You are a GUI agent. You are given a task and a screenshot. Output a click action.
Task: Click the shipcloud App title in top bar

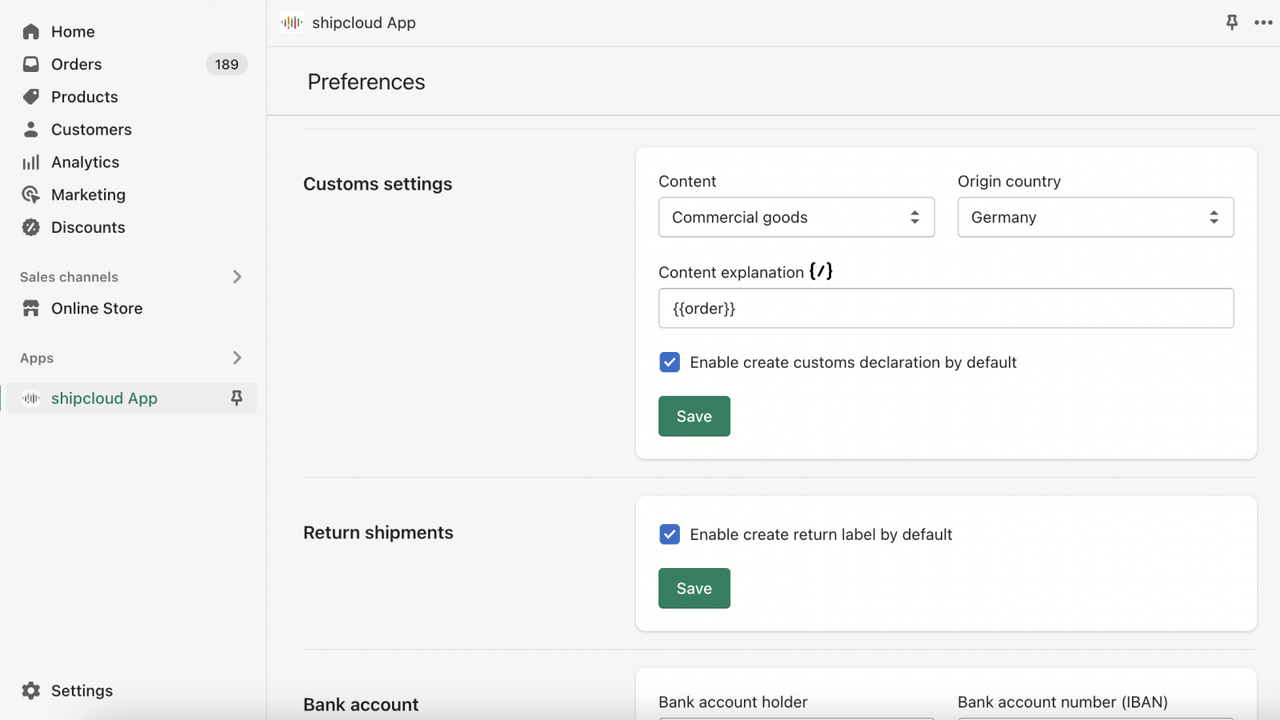point(364,22)
